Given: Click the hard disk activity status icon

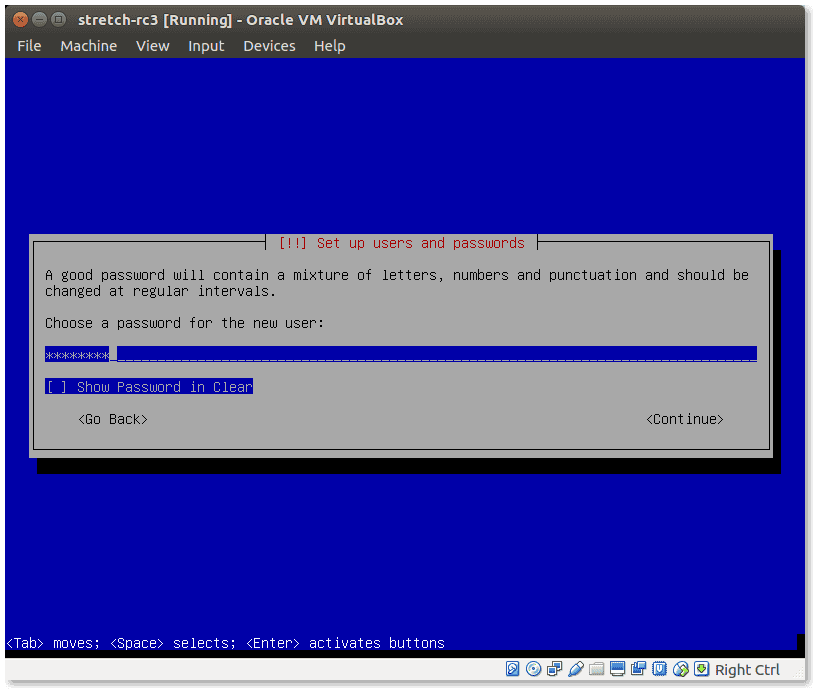Looking at the screenshot, I should [x=513, y=669].
